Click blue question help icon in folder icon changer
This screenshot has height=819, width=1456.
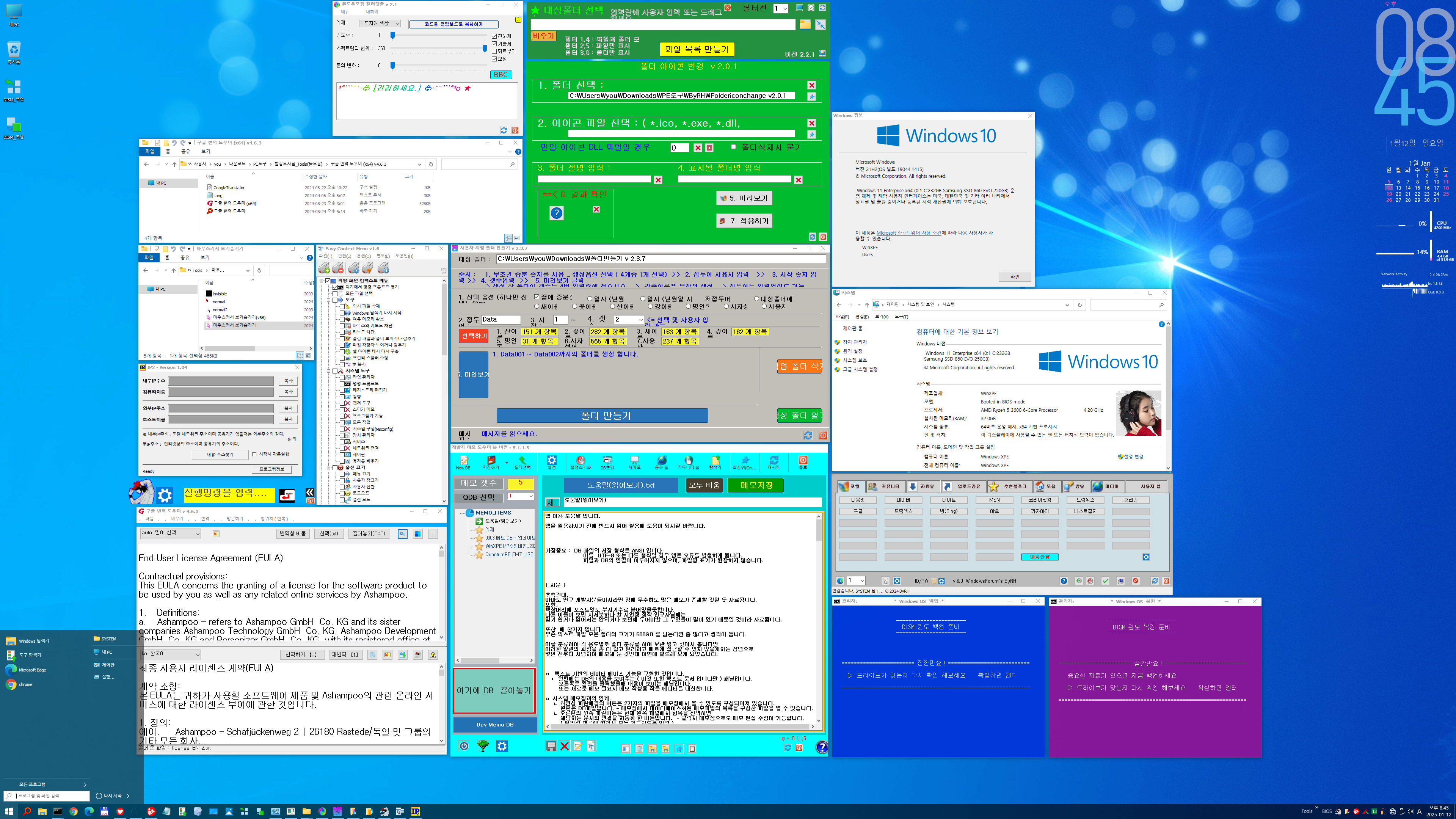point(556,213)
